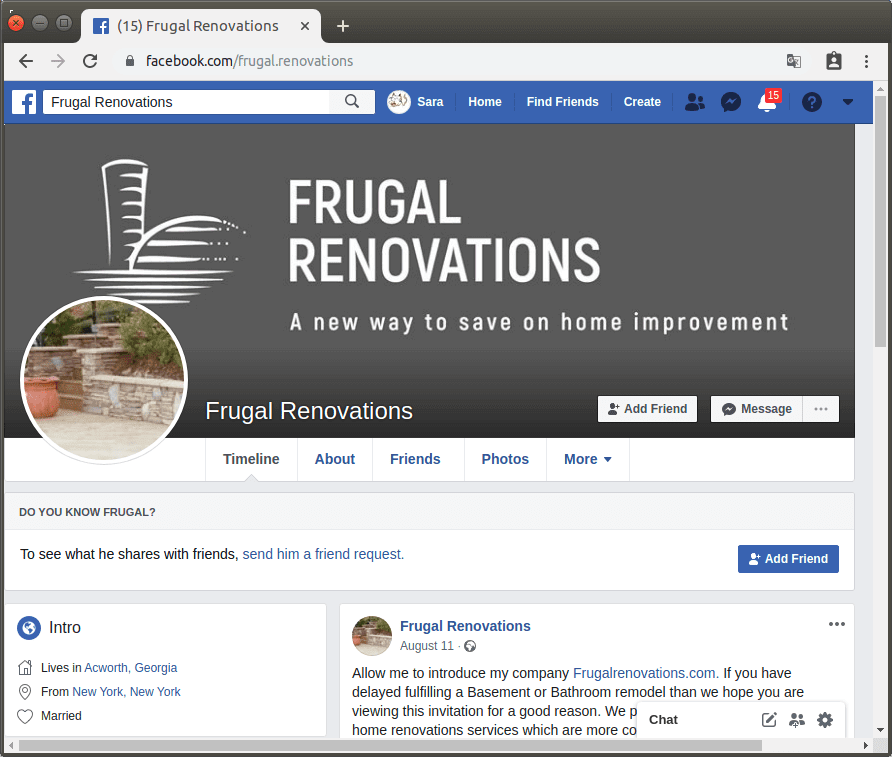Click the vertical scrollbar down arrow
Viewport: 892px width, 757px height.
click(880, 730)
